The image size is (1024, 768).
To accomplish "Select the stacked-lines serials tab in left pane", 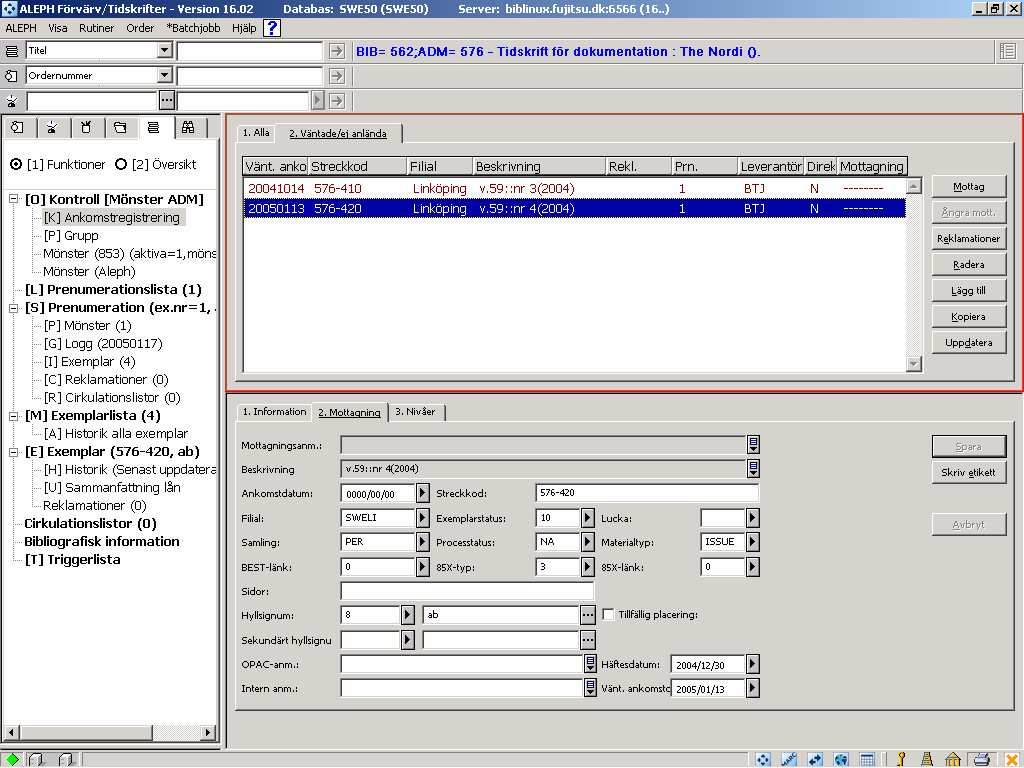I will pyautogui.click(x=154, y=127).
